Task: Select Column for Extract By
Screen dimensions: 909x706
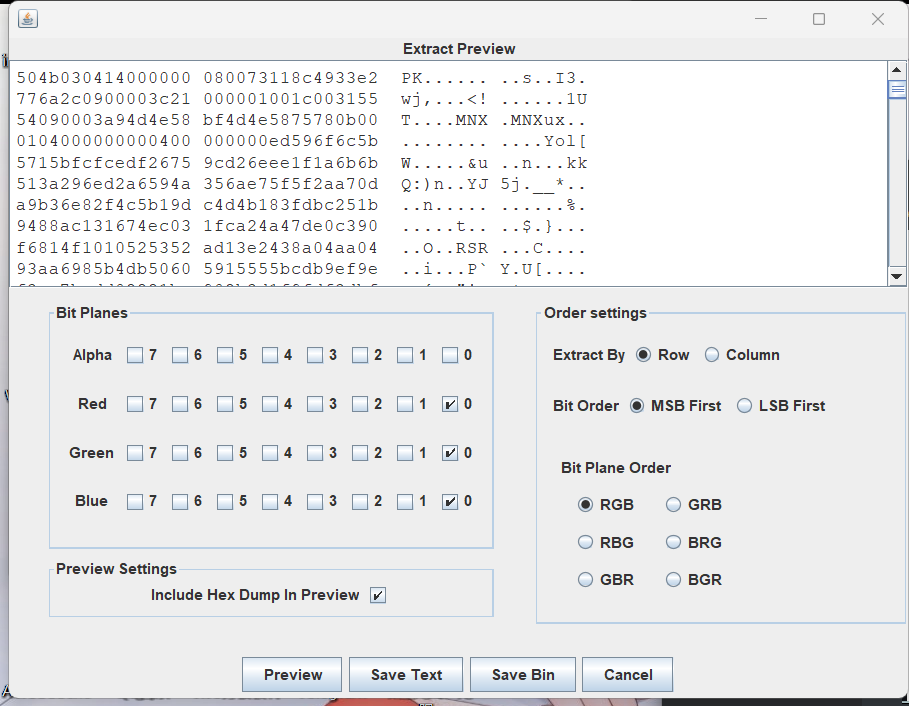Action: [712, 355]
